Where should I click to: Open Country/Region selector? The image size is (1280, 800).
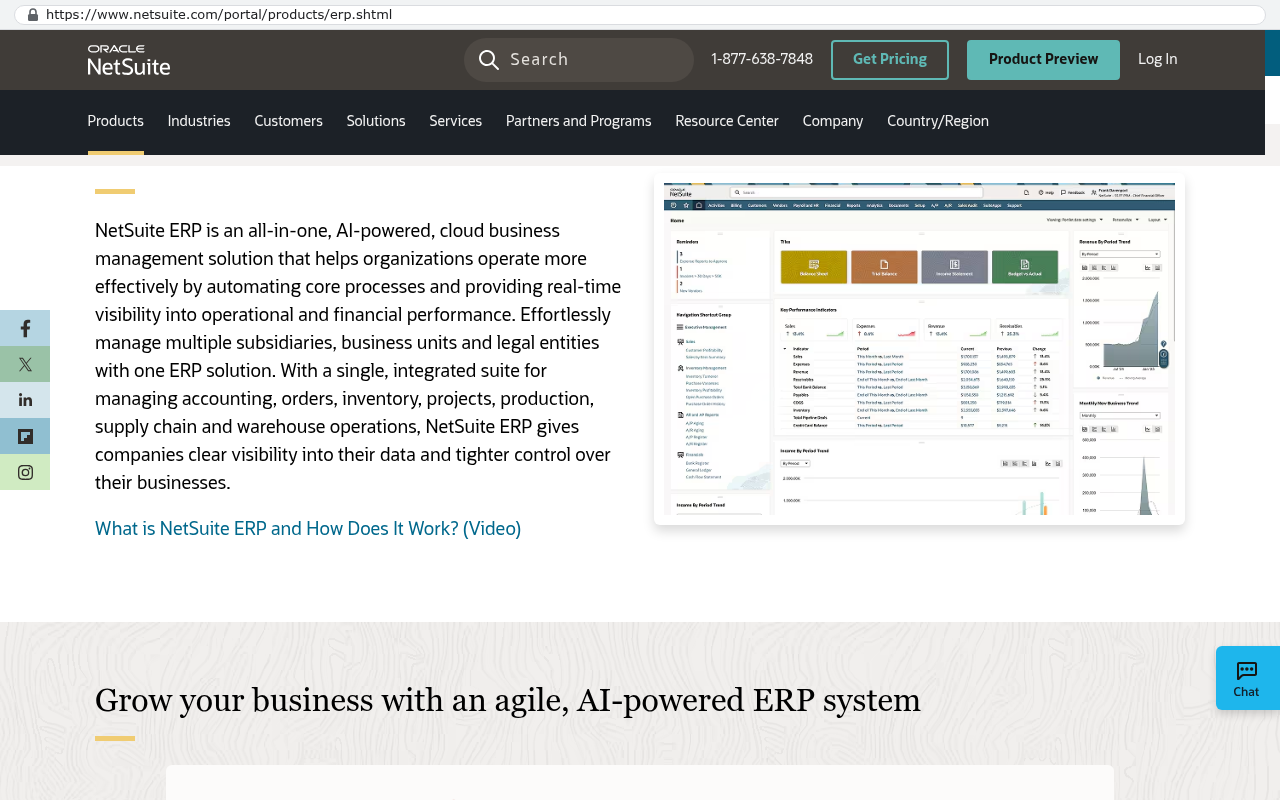point(938,121)
